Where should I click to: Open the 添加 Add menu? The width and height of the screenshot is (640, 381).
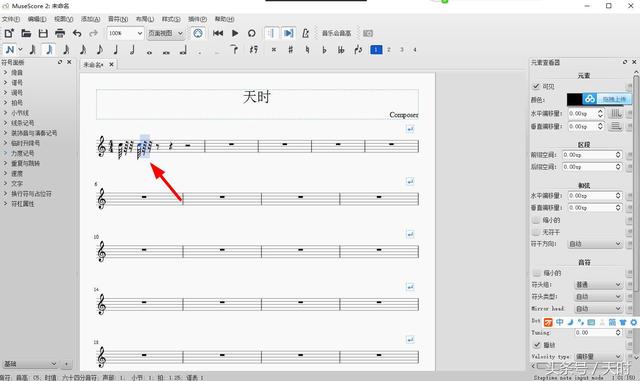[x=90, y=19]
